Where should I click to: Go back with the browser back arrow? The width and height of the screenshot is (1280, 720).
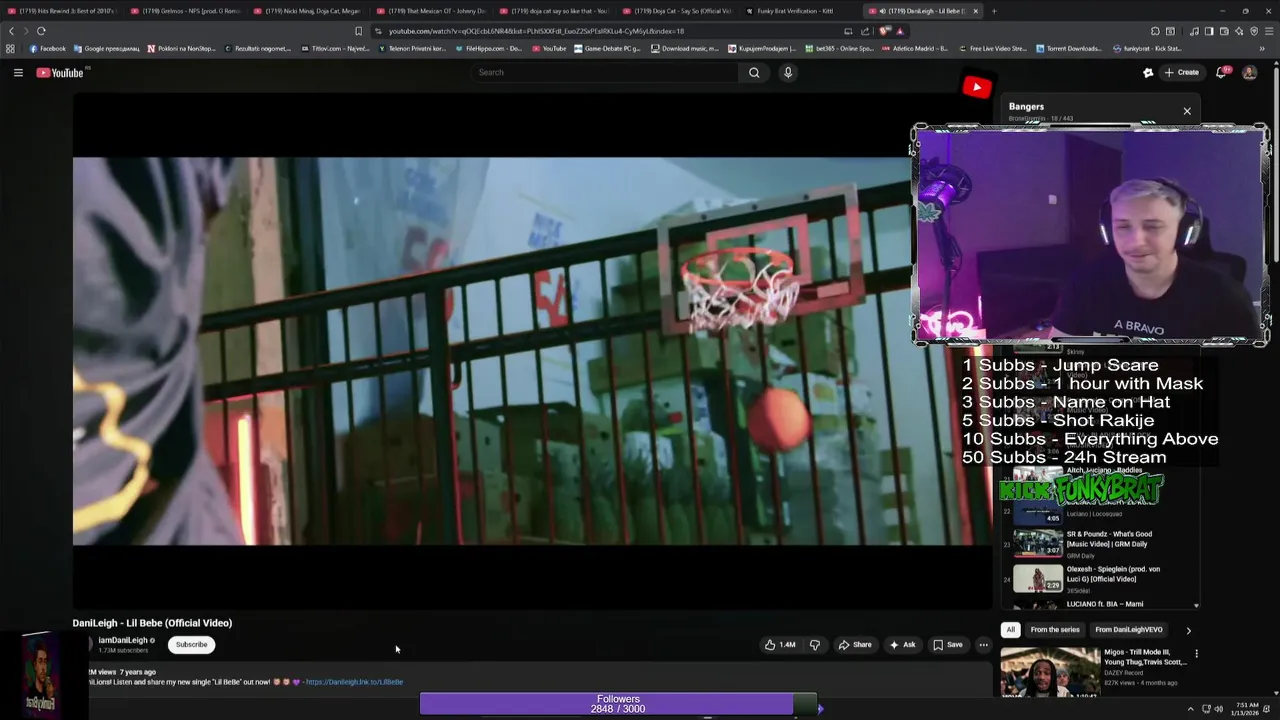coord(12,31)
